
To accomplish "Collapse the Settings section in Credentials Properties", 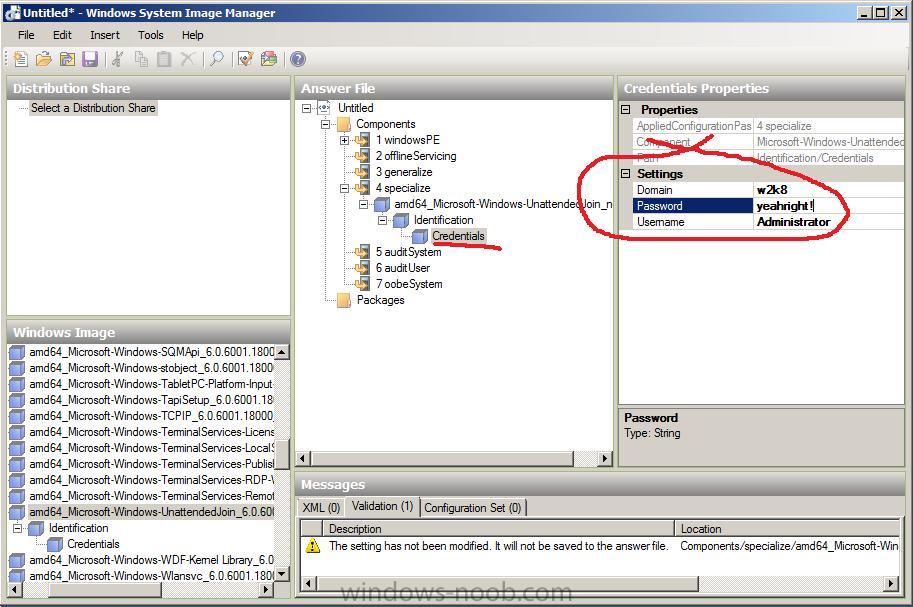I will pos(626,174).
